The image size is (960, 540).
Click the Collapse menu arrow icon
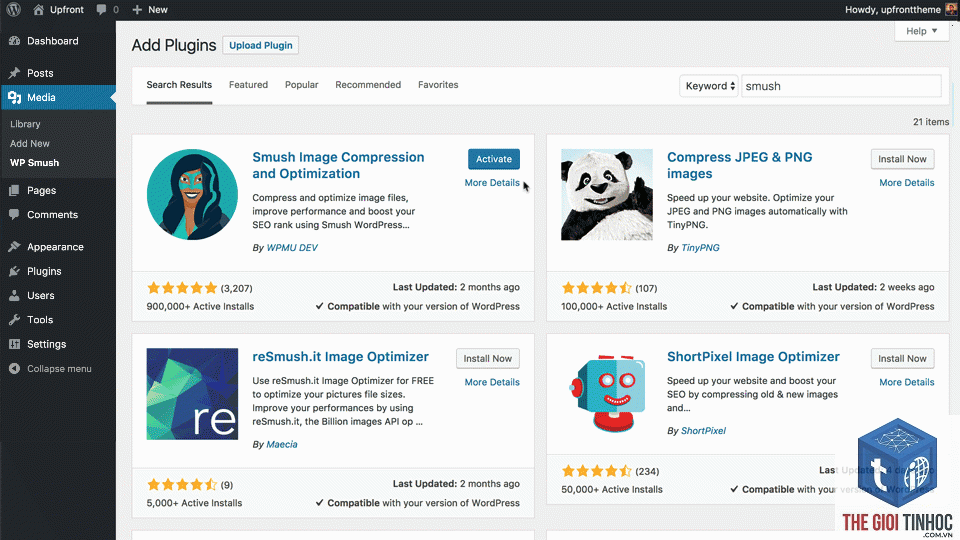(x=14, y=369)
